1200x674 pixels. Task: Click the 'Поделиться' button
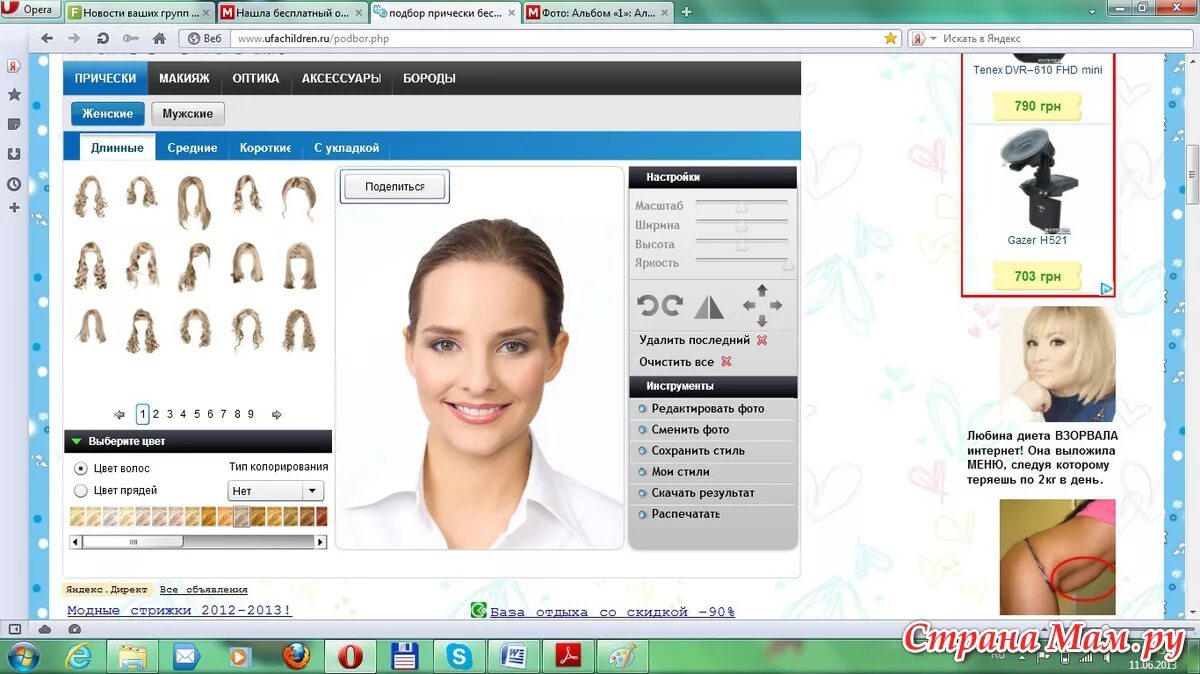pos(394,187)
